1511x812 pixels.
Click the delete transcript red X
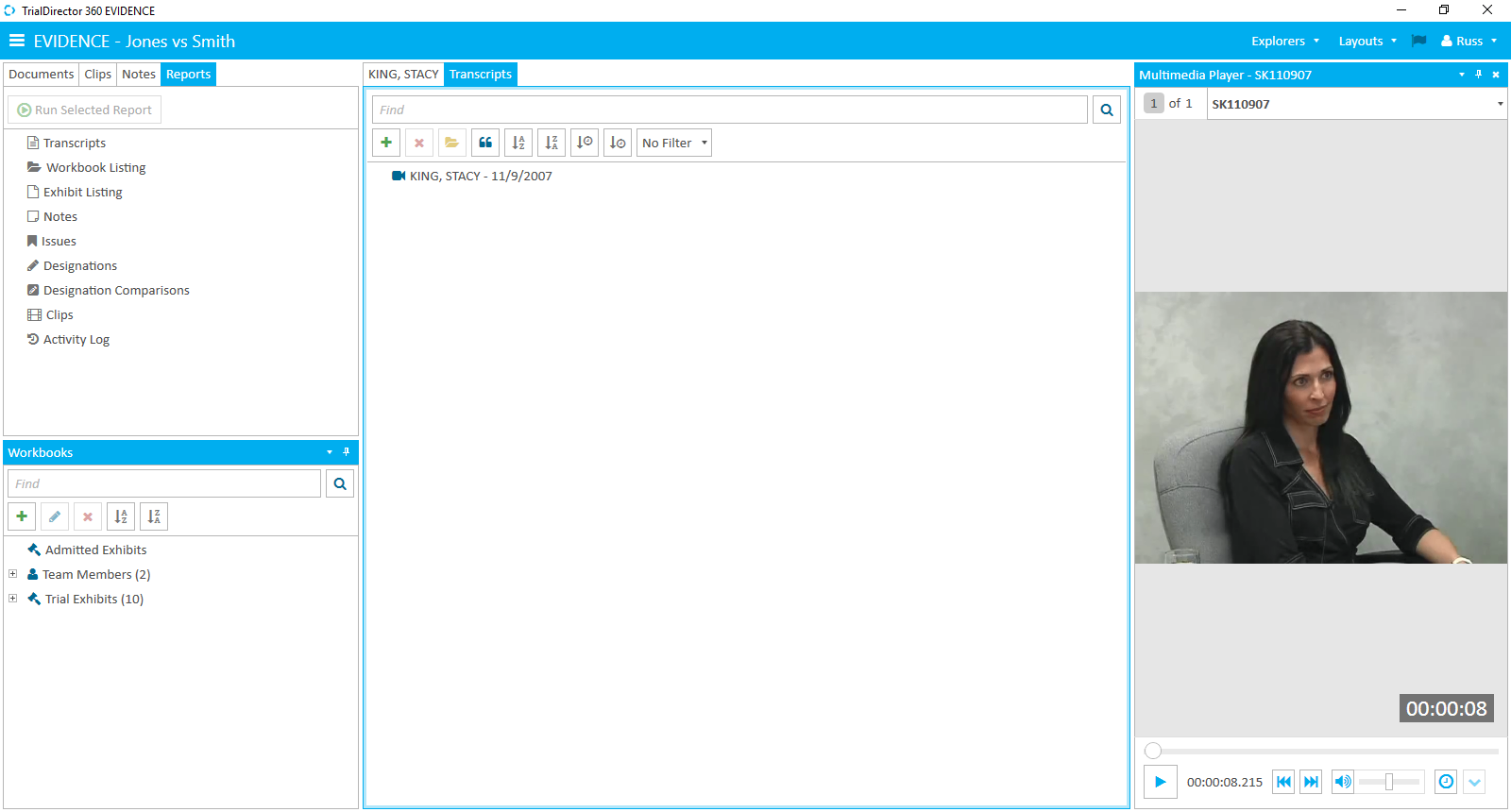[x=419, y=143]
